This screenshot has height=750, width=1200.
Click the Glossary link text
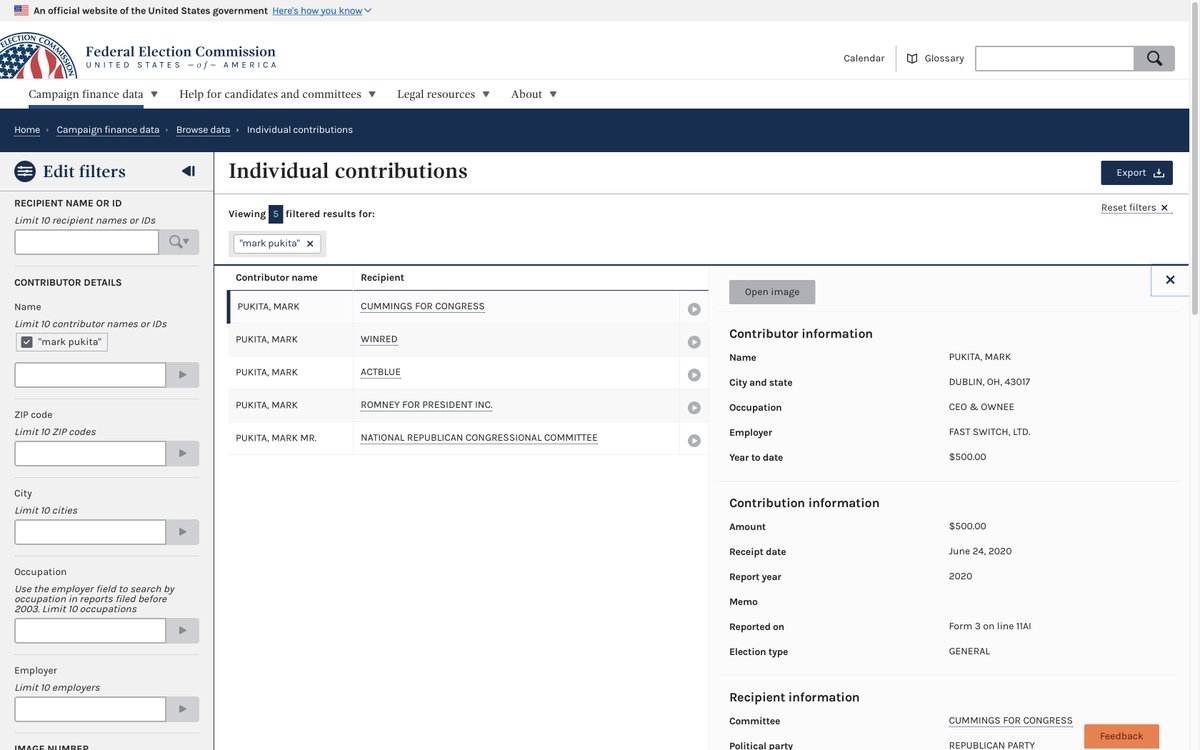pos(944,59)
